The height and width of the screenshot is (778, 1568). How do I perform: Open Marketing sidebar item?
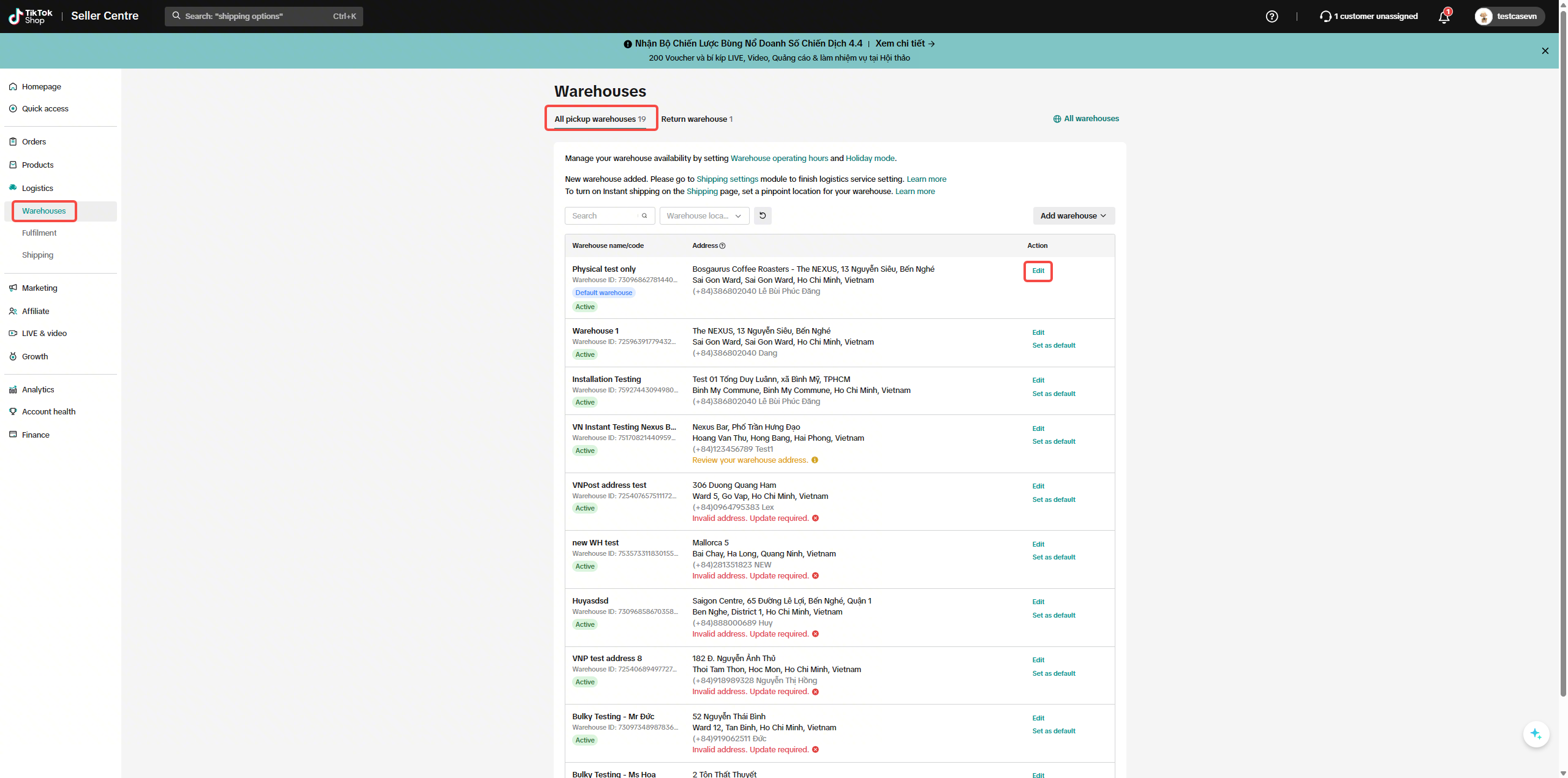tap(40, 288)
